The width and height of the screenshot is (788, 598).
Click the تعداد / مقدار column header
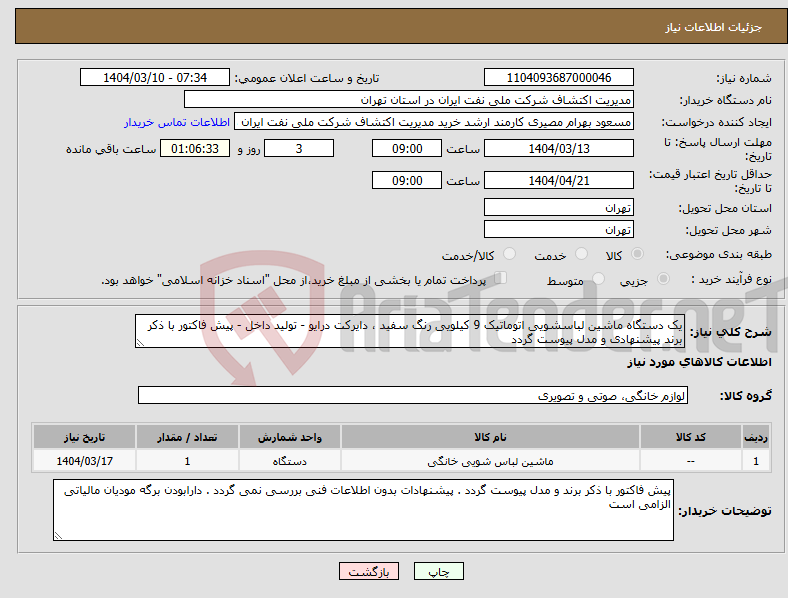[x=187, y=437]
